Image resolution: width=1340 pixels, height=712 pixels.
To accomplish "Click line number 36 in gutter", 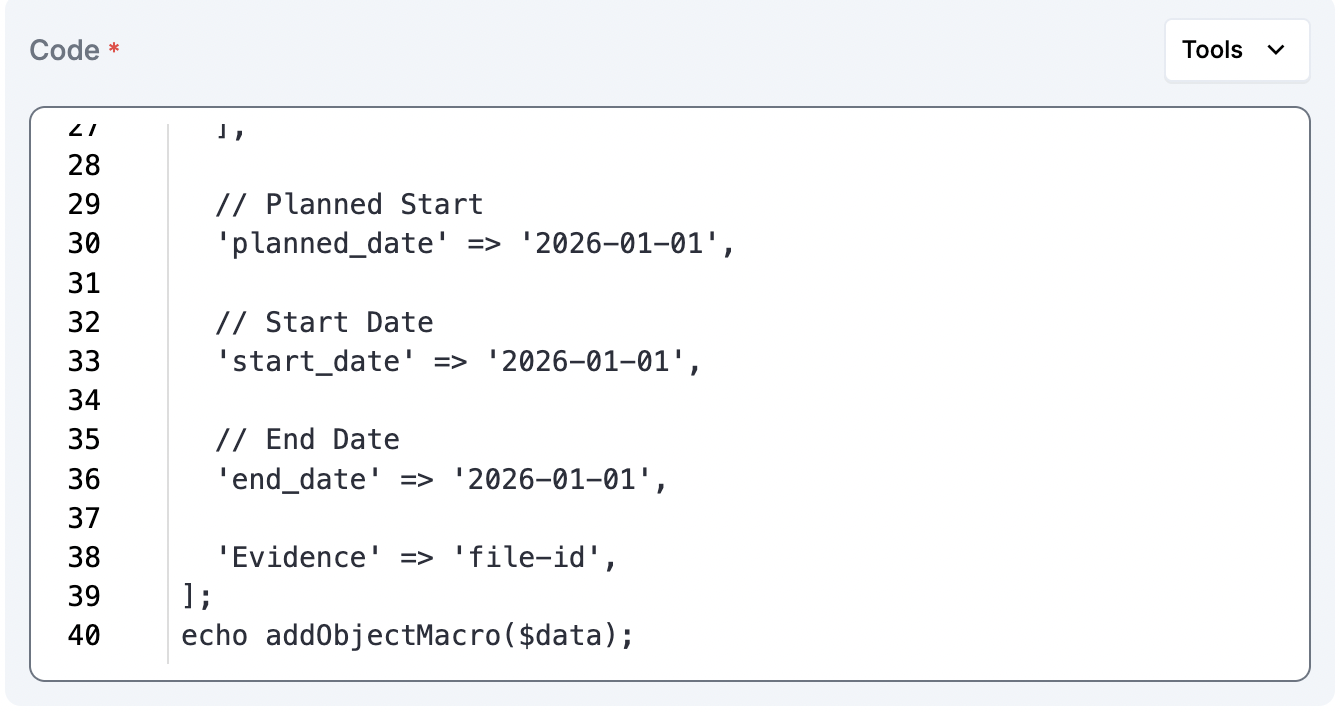I will 84,479.
